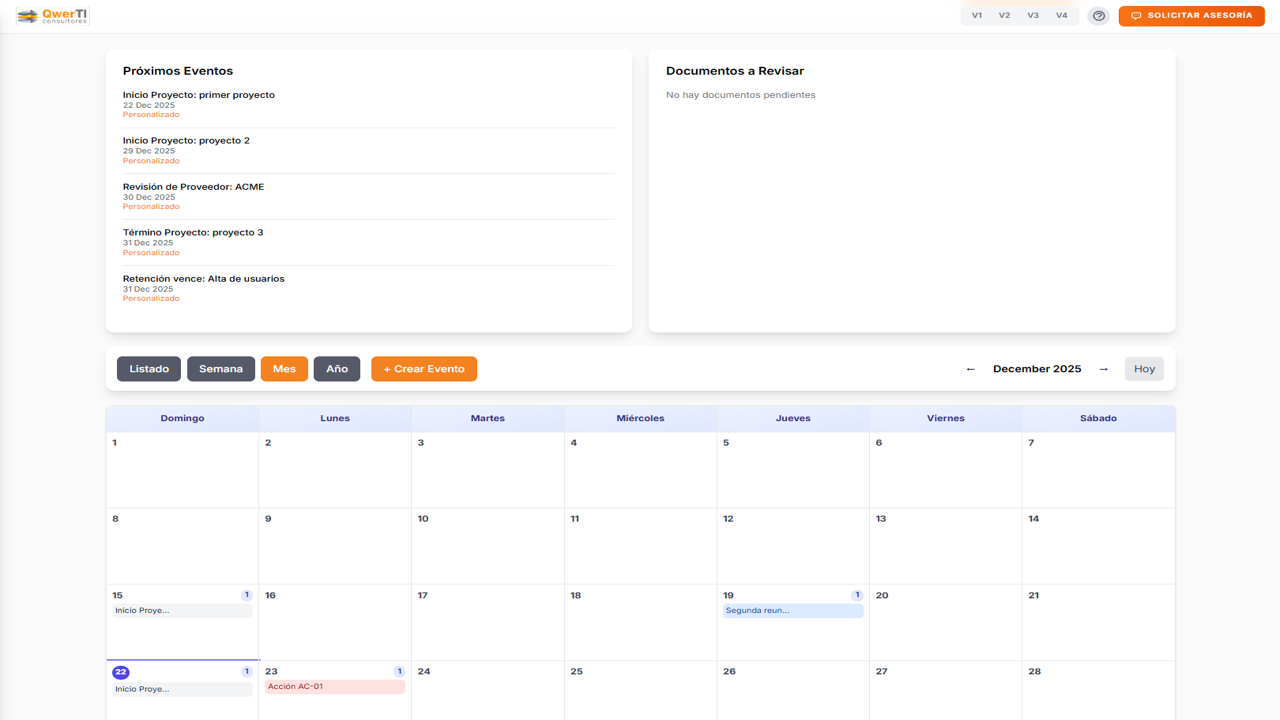Open the Segunda reunión blue event

coord(793,610)
